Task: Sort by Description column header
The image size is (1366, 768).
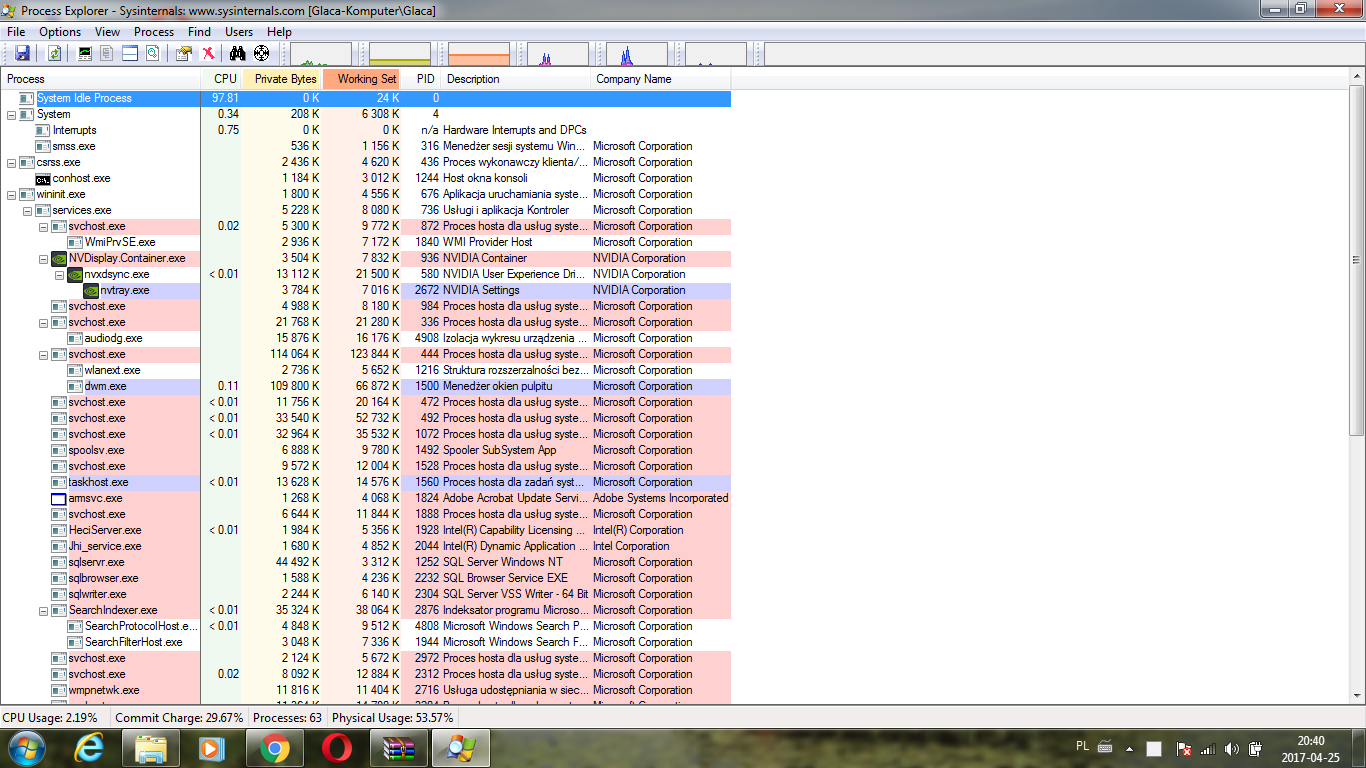Action: pyautogui.click(x=516, y=79)
